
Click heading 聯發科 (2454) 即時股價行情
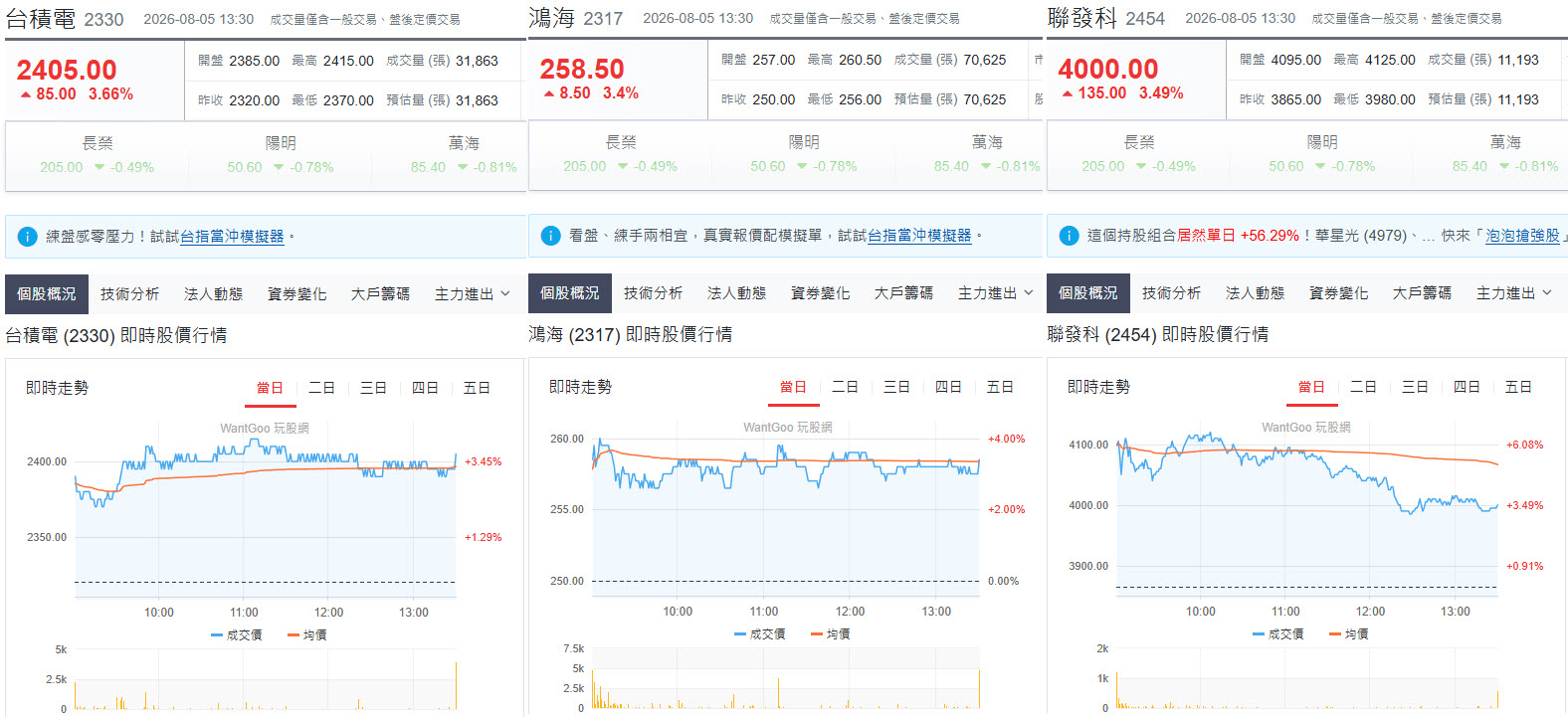pos(1158,335)
